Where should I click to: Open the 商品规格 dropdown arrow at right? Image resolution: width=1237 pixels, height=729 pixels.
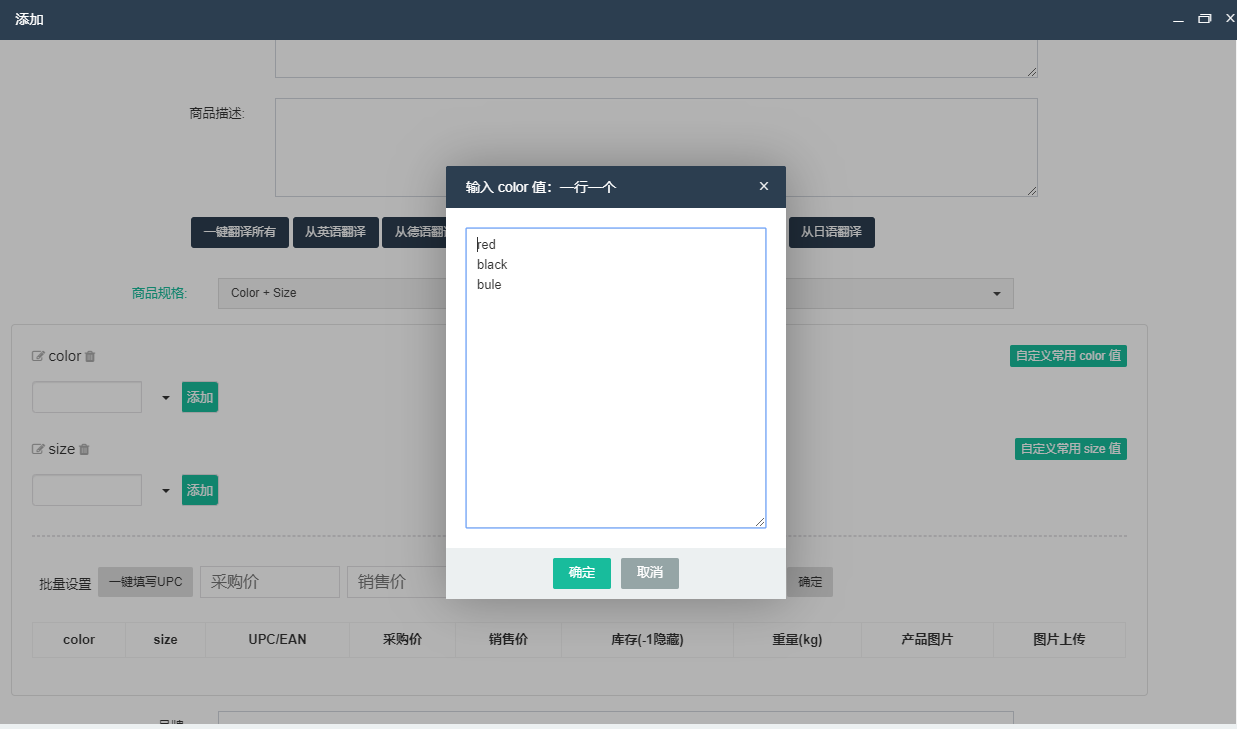coord(997,294)
